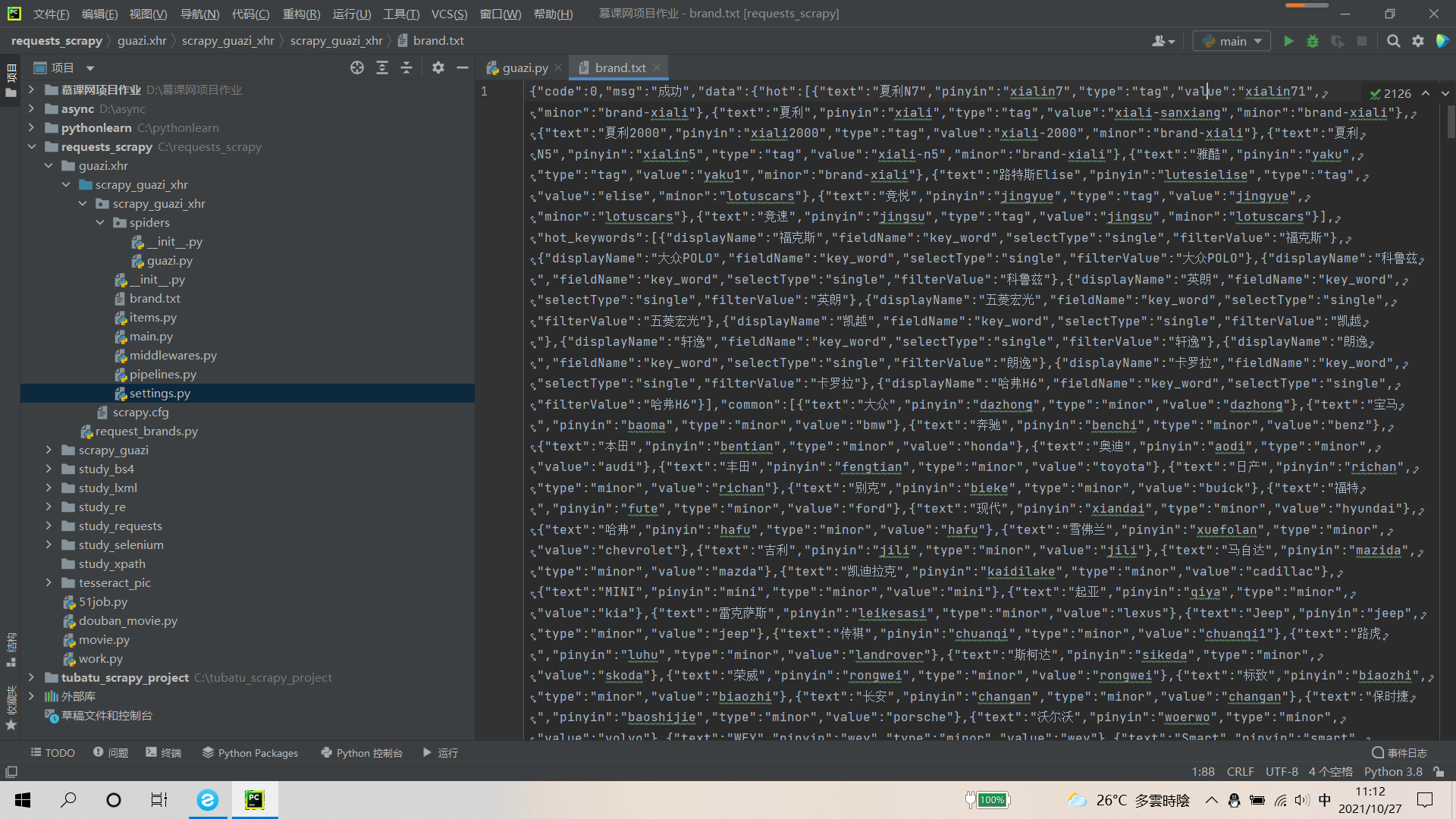Click the Collapse All tree icon

tap(406, 67)
